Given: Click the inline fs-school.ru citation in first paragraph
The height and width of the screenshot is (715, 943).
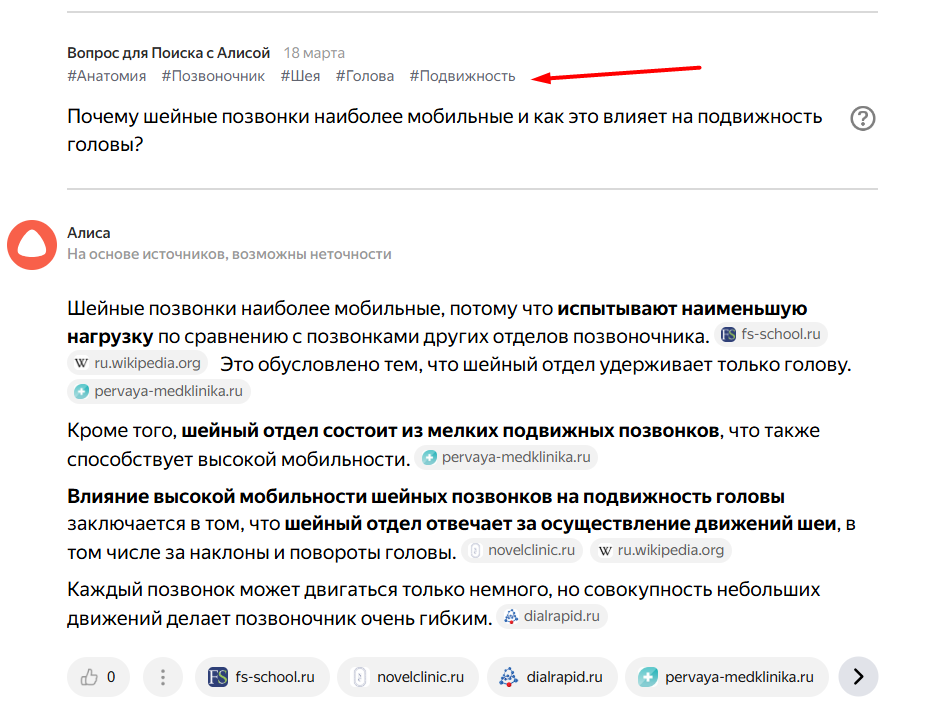Looking at the screenshot, I should 772,335.
